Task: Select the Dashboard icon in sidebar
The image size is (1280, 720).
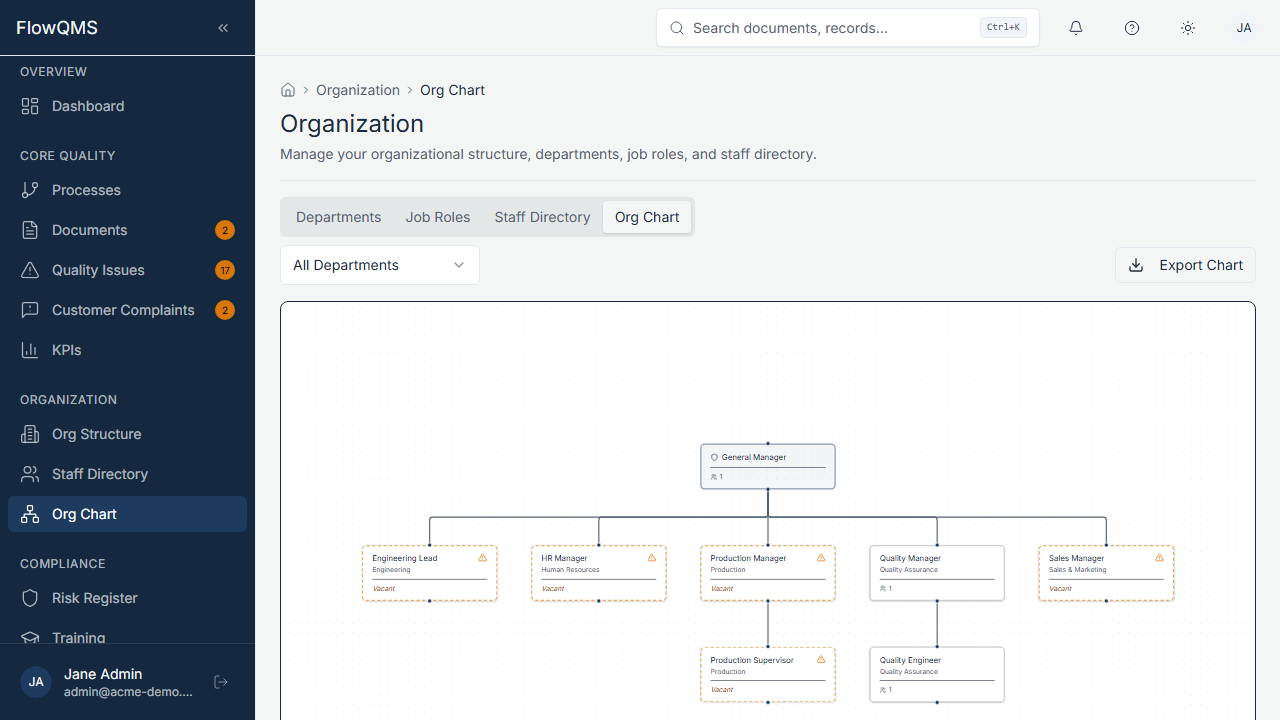Action: click(29, 105)
